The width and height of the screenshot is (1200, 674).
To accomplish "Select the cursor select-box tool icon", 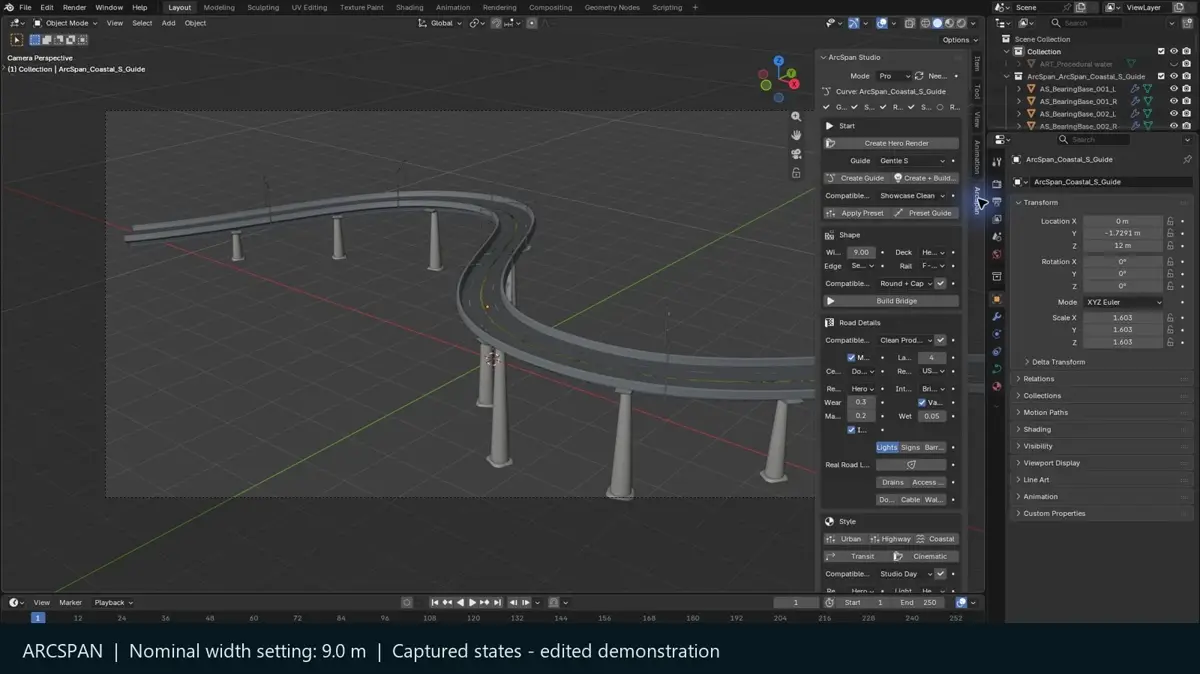I will tap(17, 40).
